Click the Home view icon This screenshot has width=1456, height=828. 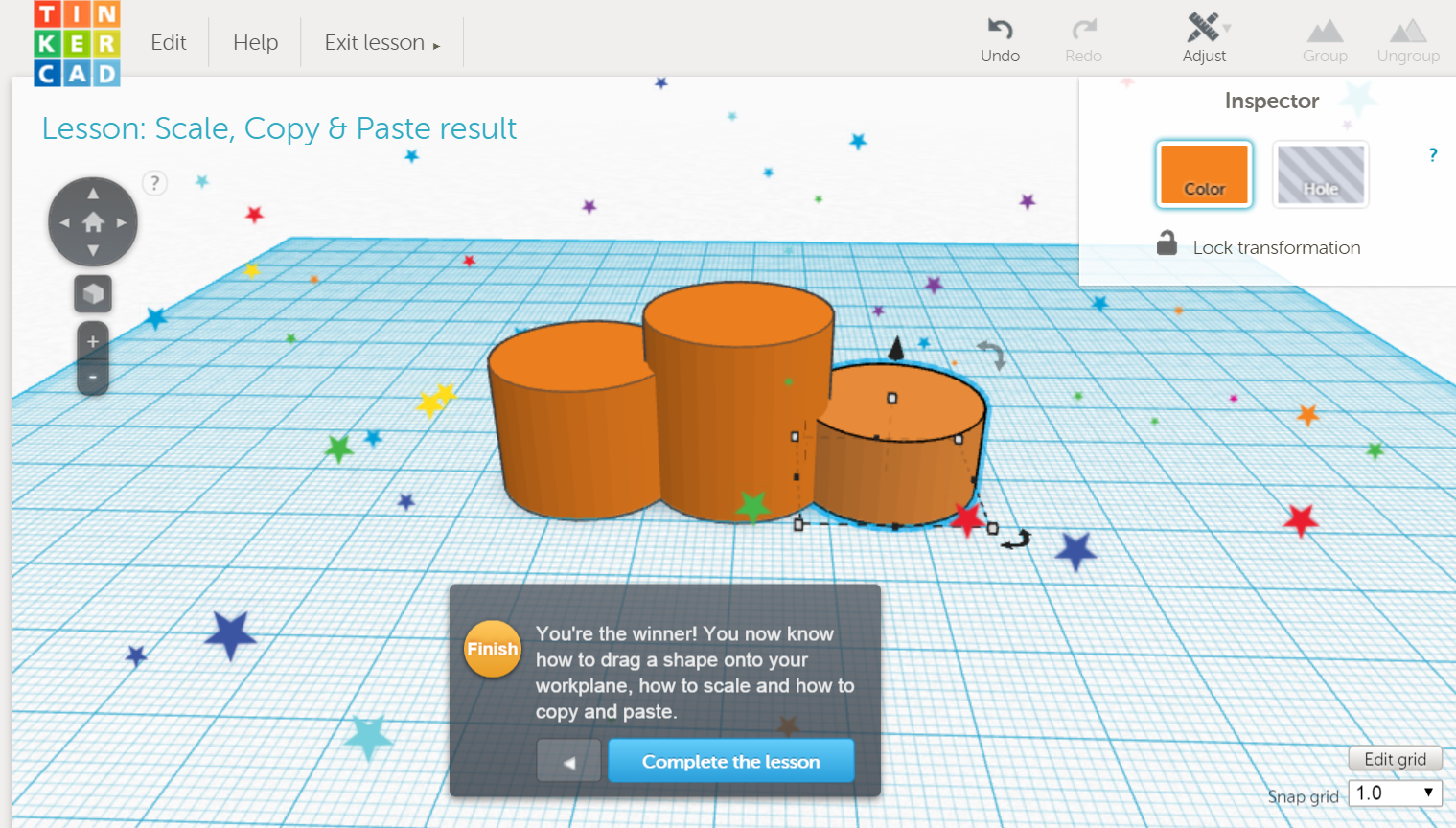(93, 222)
